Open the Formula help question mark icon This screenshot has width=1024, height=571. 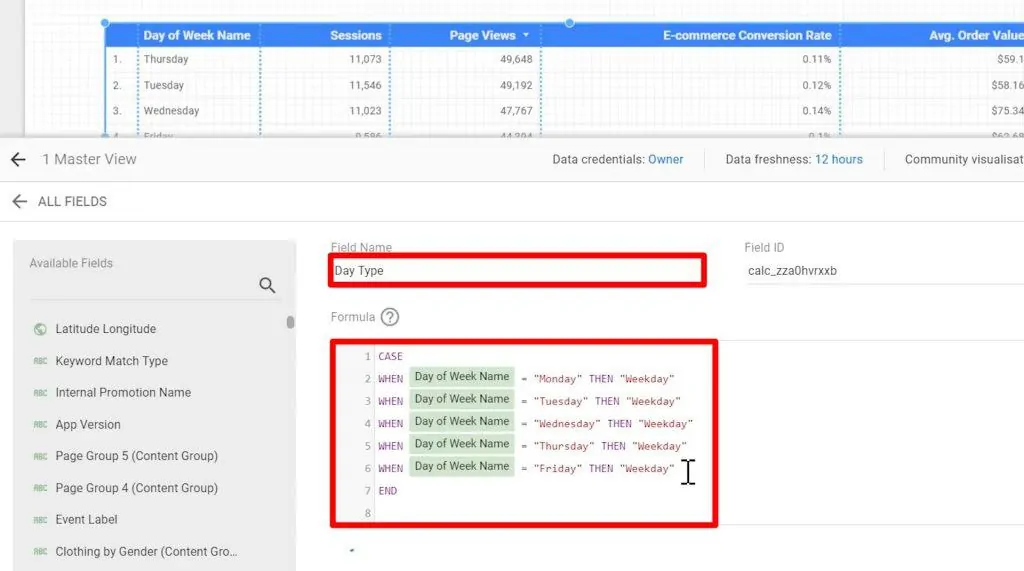point(390,317)
